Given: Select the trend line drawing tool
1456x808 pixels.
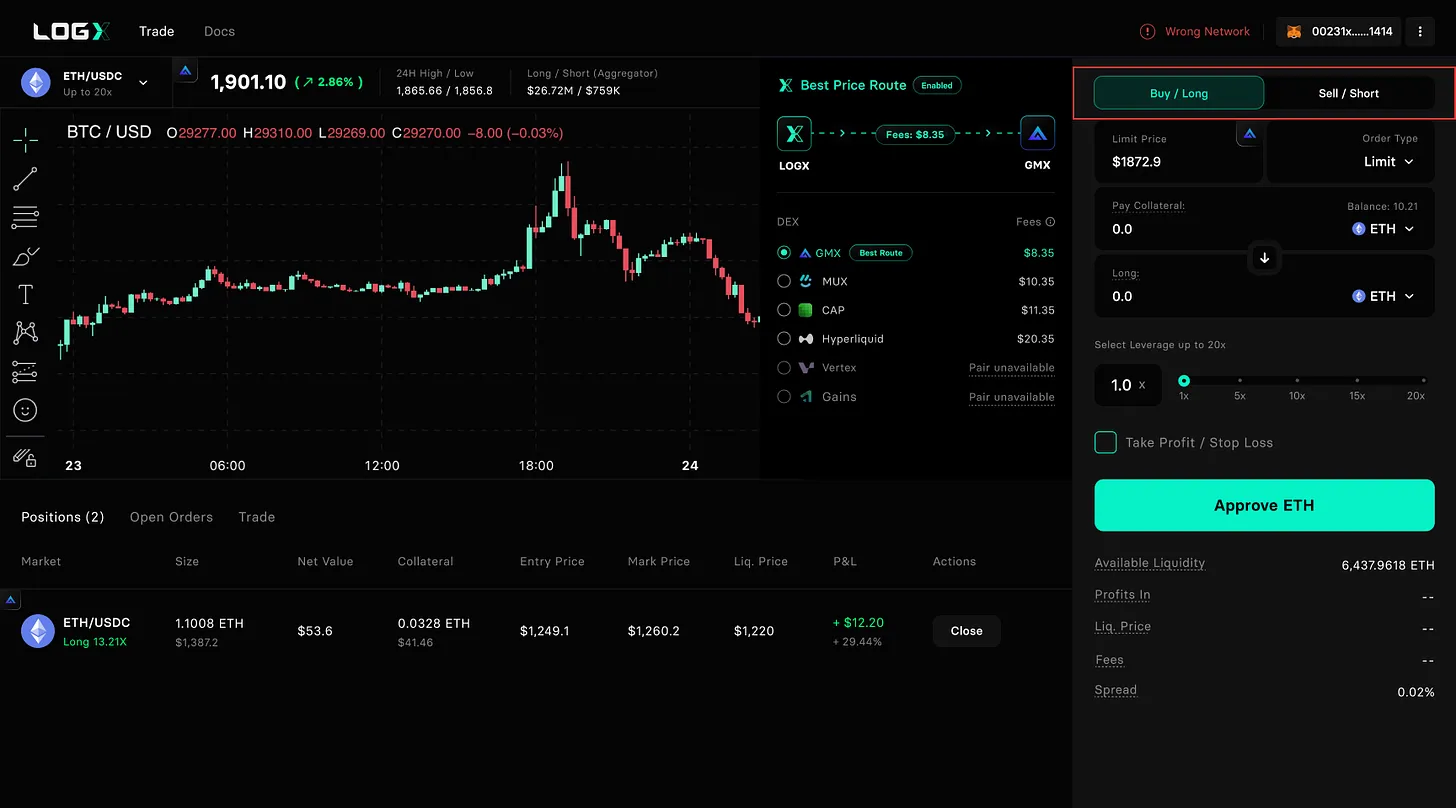Looking at the screenshot, I should (26, 179).
